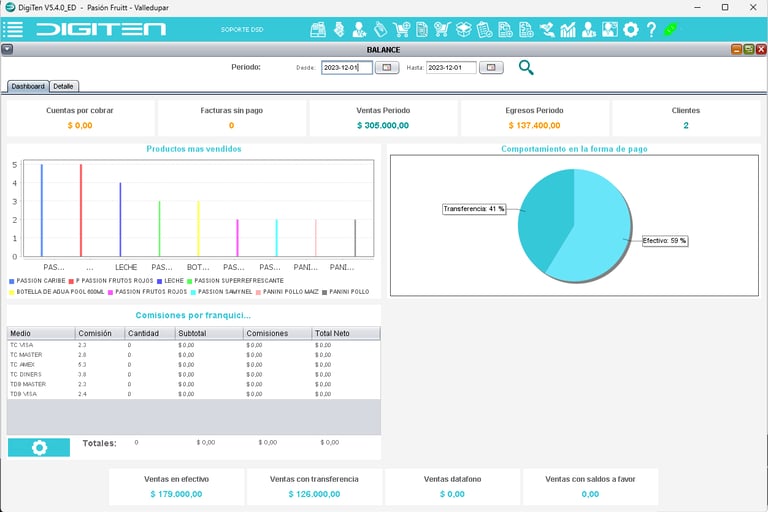Click the Cantidad column header
The image size is (768, 512).
[x=150, y=333]
